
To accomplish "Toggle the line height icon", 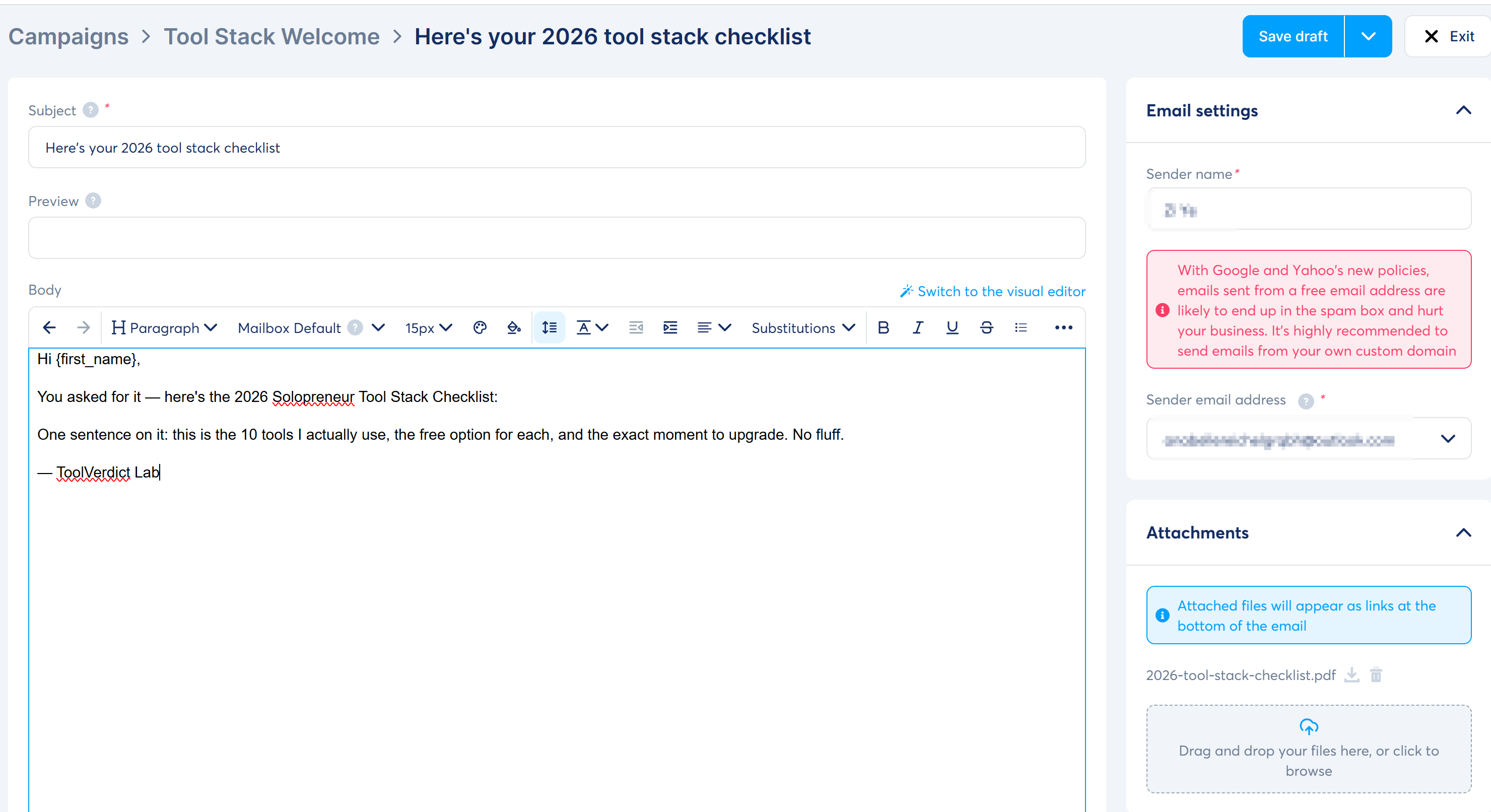I will pos(549,327).
